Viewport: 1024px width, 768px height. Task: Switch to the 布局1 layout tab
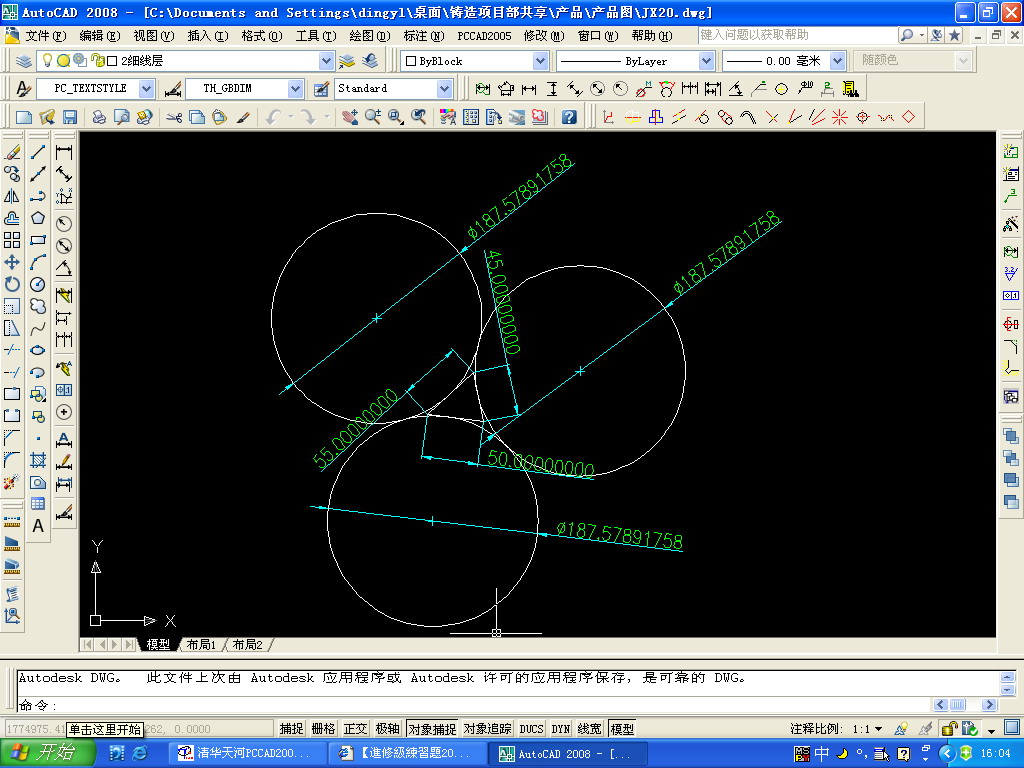[201, 645]
